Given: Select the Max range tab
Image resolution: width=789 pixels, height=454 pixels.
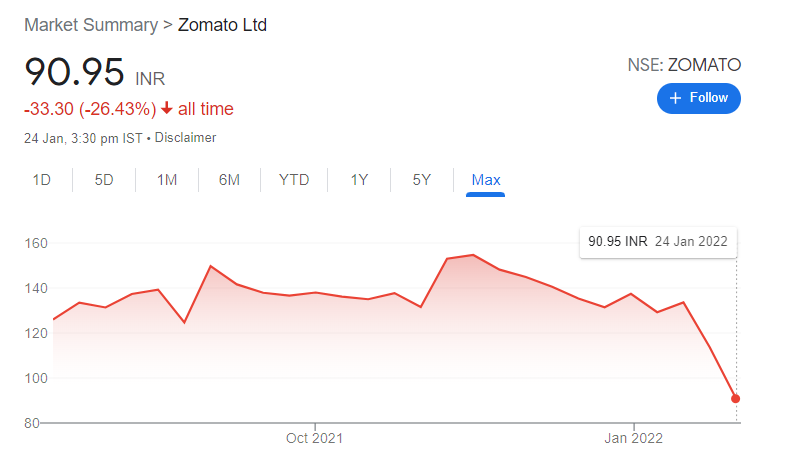Looking at the screenshot, I should click(x=486, y=180).
